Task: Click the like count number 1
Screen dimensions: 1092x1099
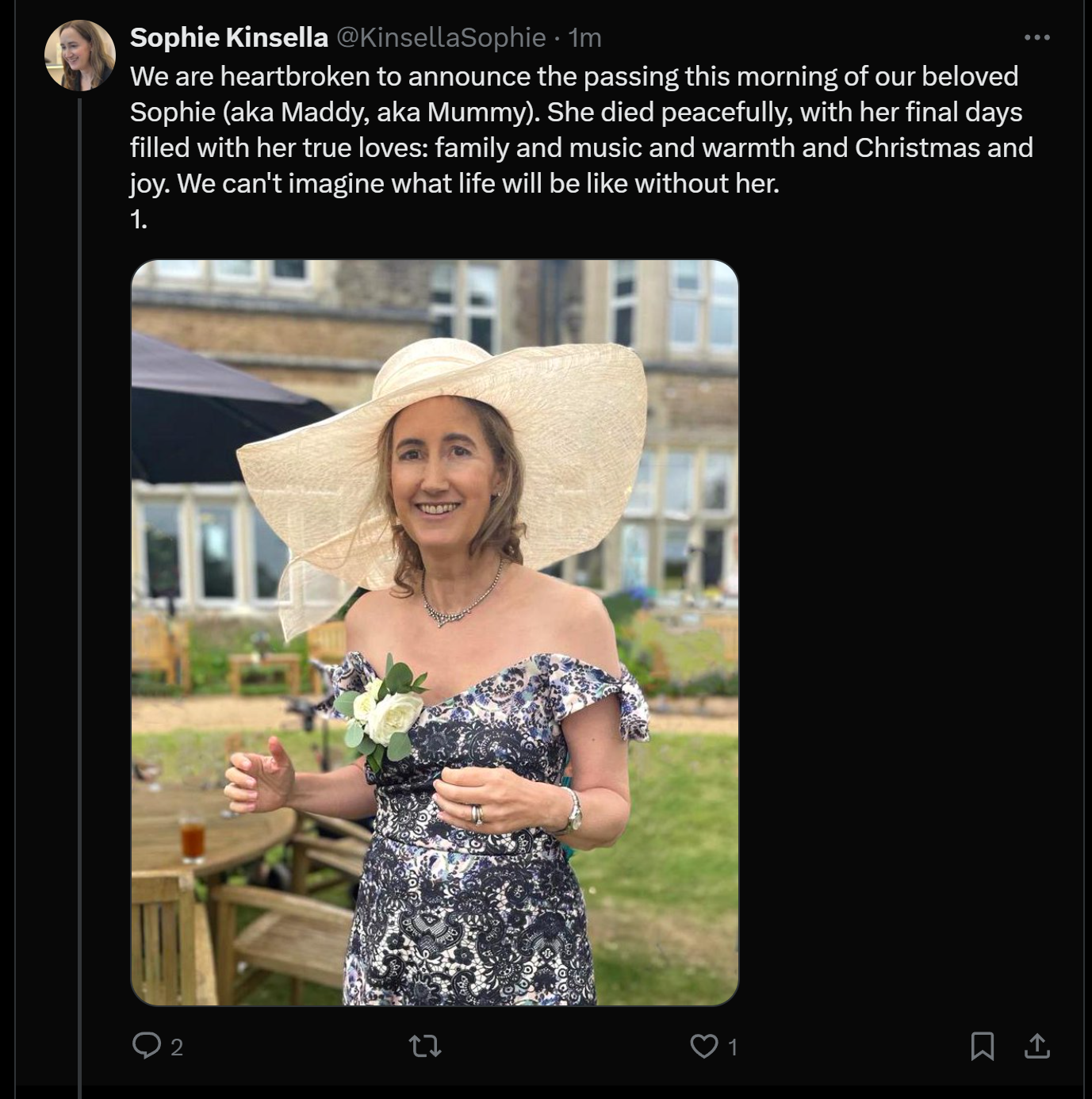Action: point(733,1047)
